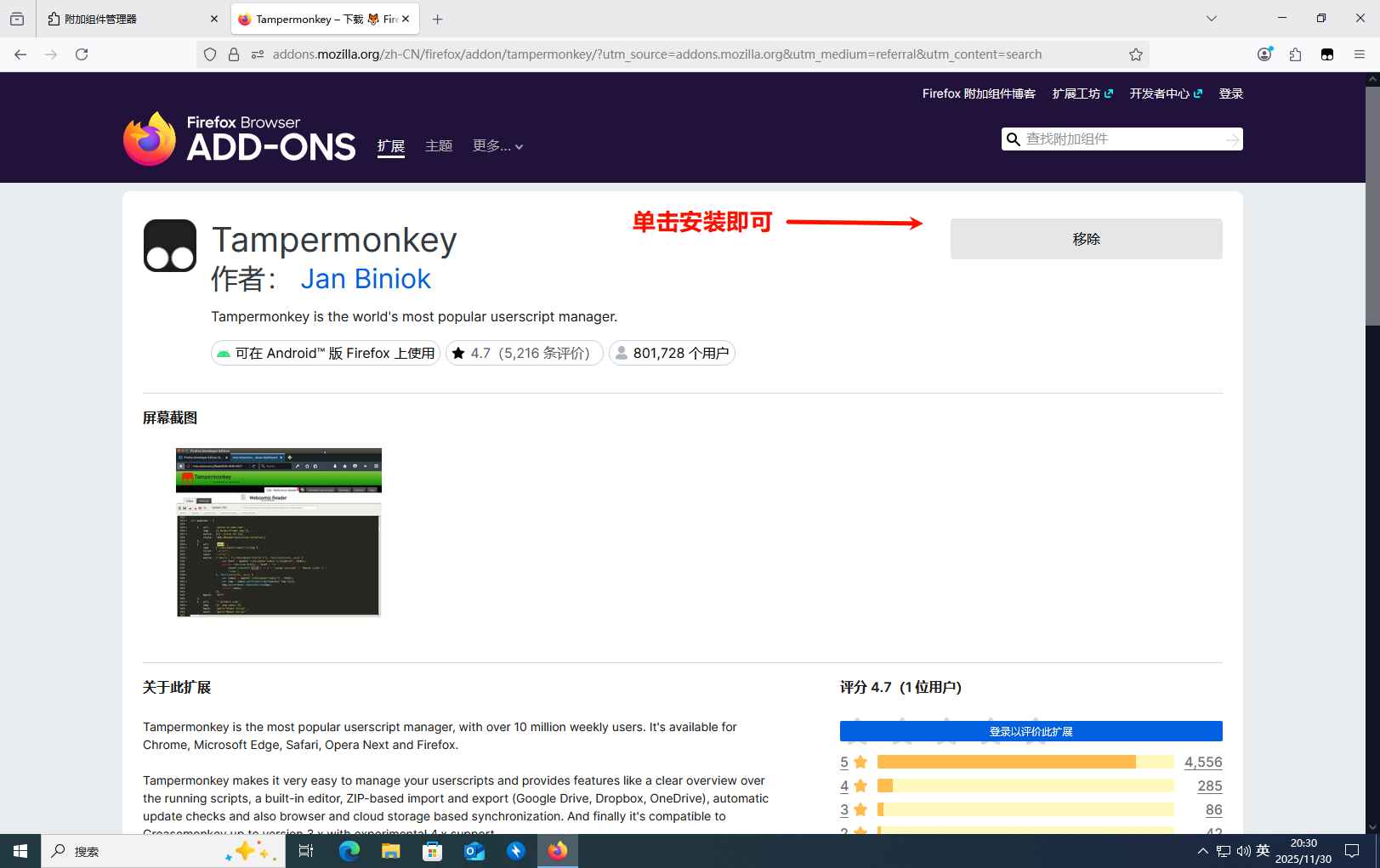This screenshot has height=868, width=1380.
Task: Open the Firefox extensions puzzle icon
Action: [1295, 54]
